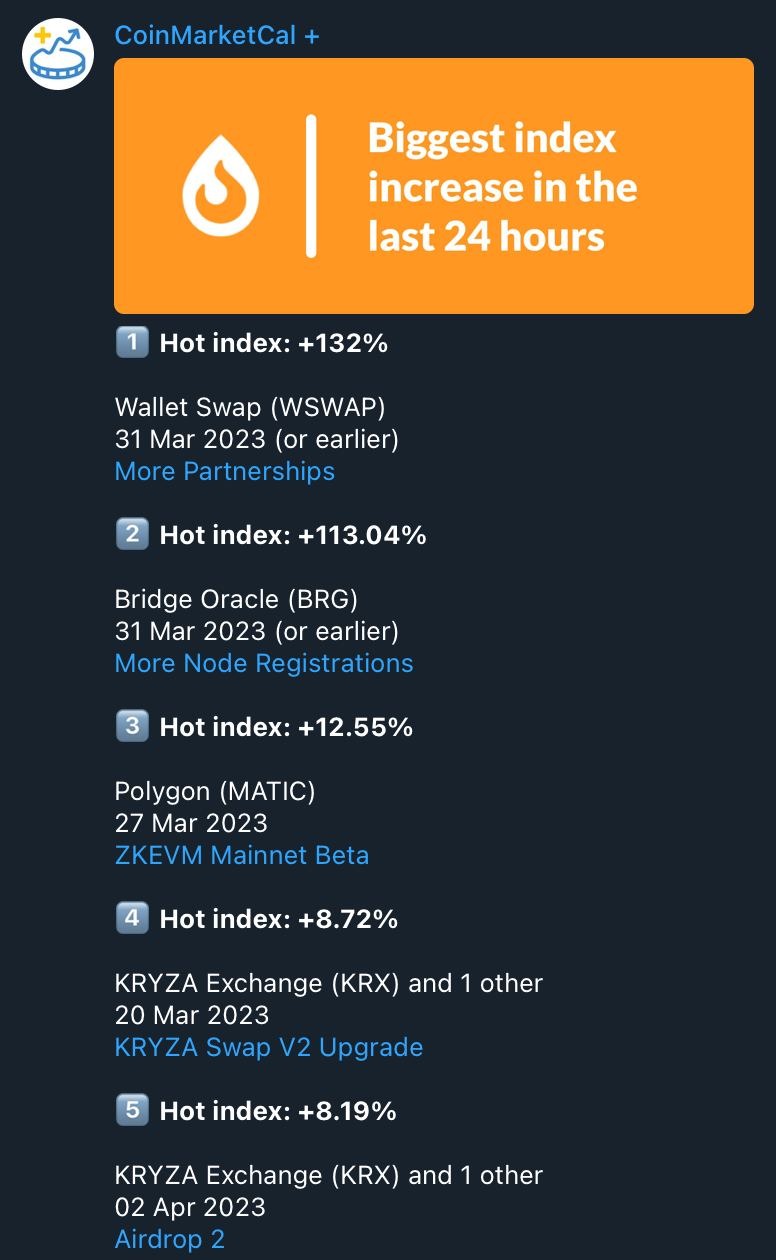
Task: Click the number 1 keycap emoji
Action: (x=132, y=343)
